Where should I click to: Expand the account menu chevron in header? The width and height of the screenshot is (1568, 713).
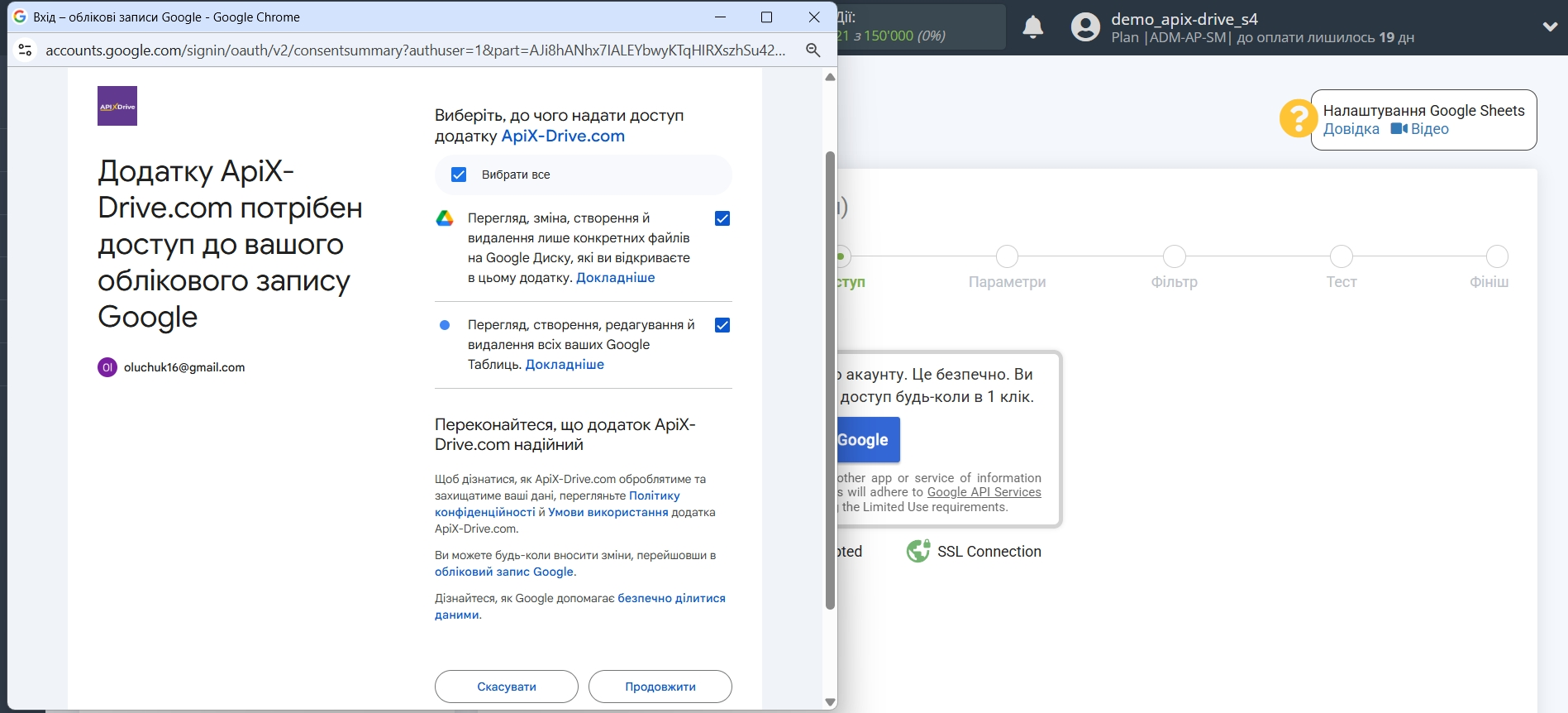1550,26
